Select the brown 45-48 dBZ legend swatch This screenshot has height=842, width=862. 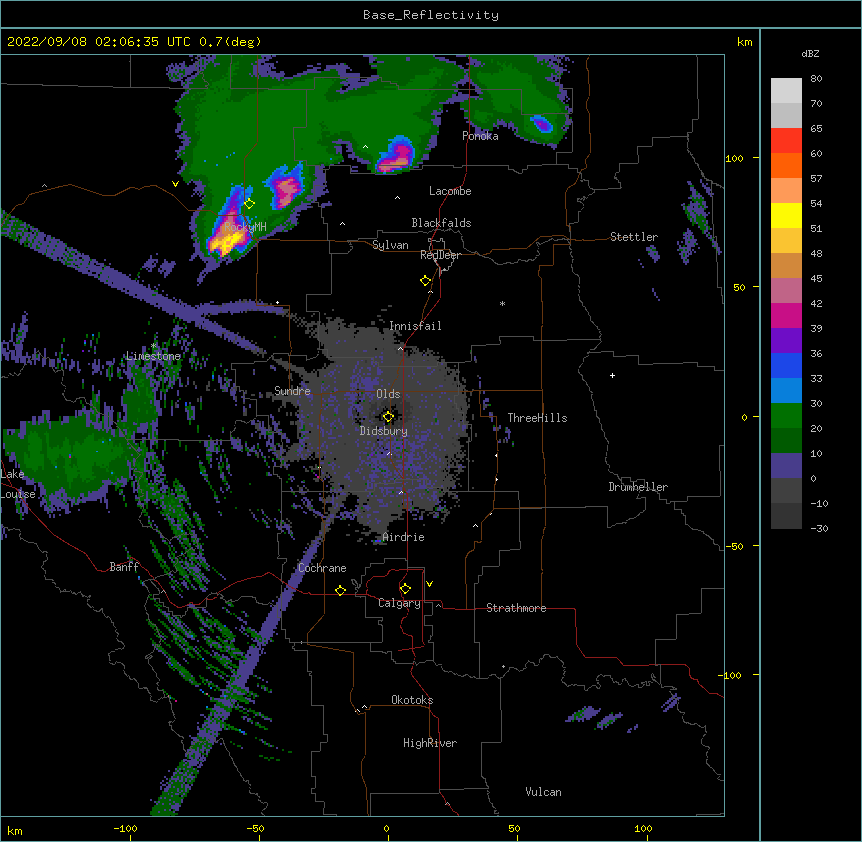click(x=786, y=265)
